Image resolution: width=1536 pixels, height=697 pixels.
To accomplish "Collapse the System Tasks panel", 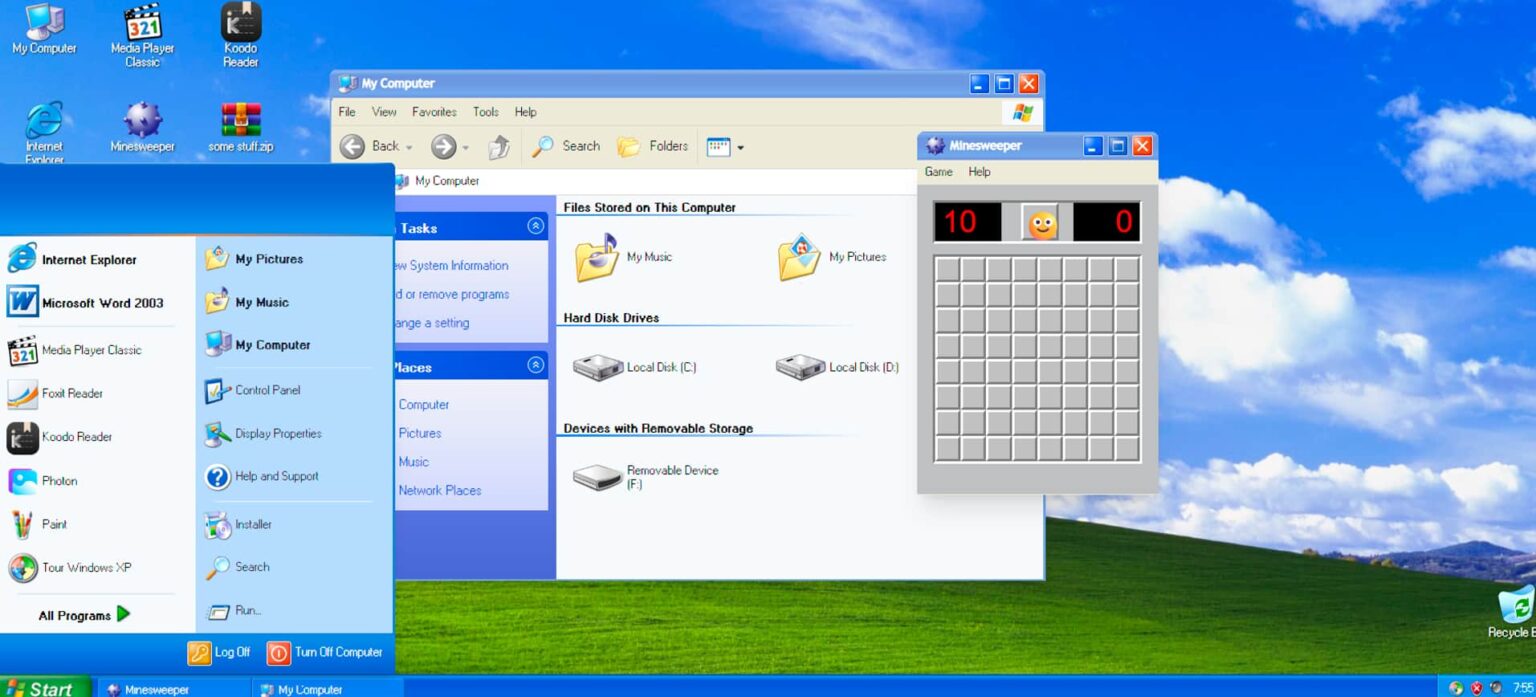I will pyautogui.click(x=537, y=227).
